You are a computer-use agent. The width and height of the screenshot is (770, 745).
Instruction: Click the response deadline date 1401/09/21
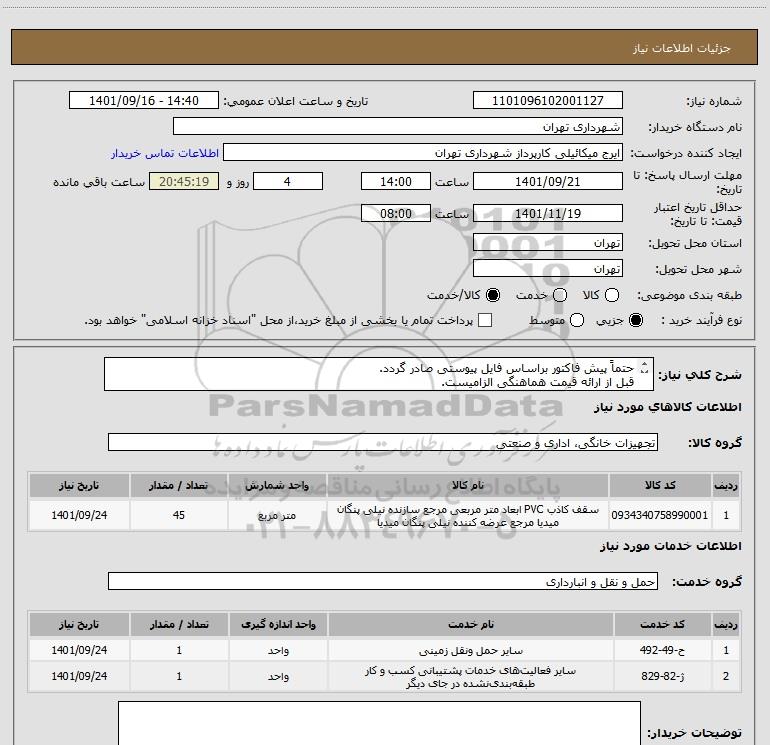click(548, 181)
